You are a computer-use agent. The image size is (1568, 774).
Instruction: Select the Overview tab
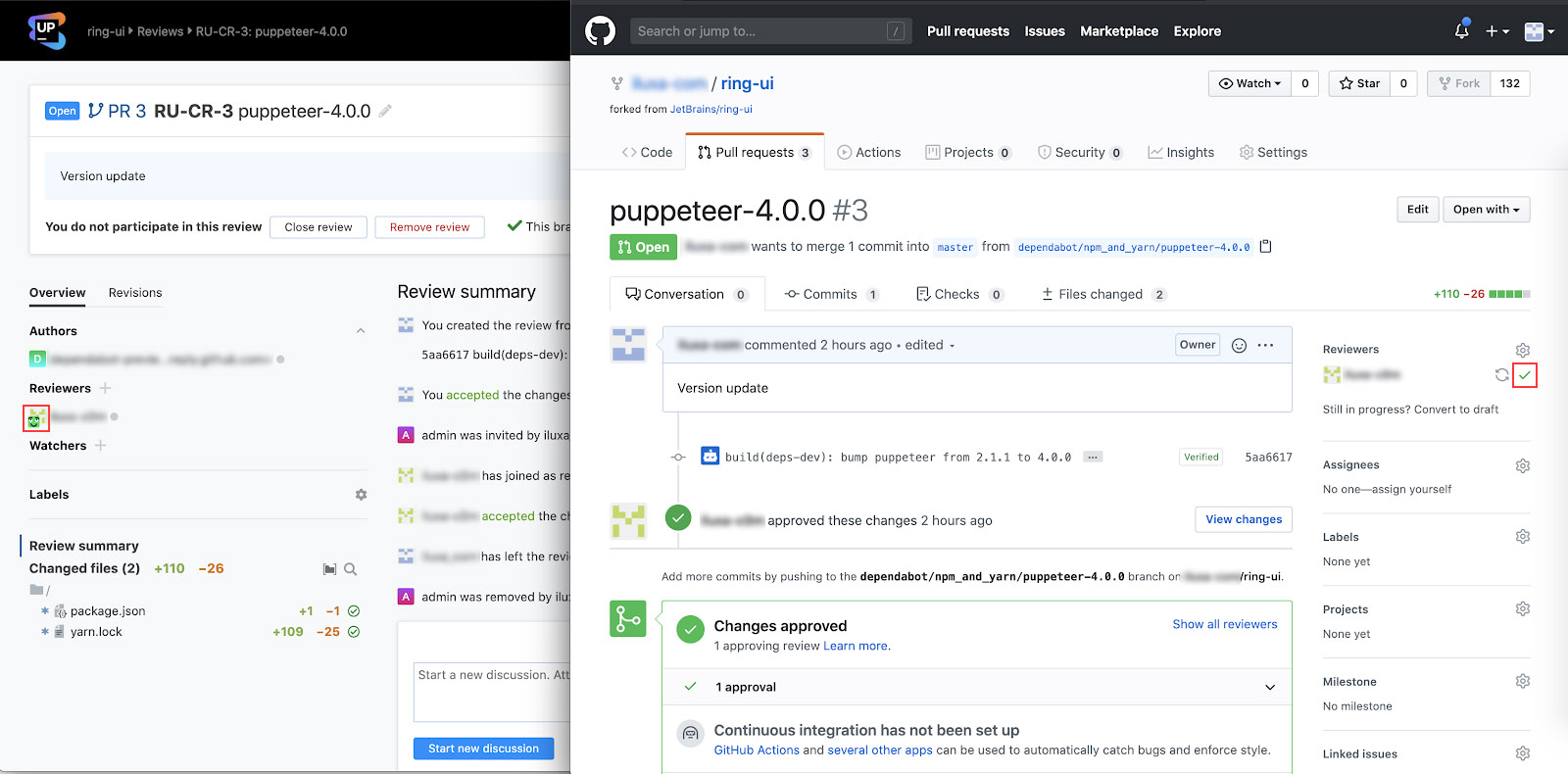tap(57, 293)
